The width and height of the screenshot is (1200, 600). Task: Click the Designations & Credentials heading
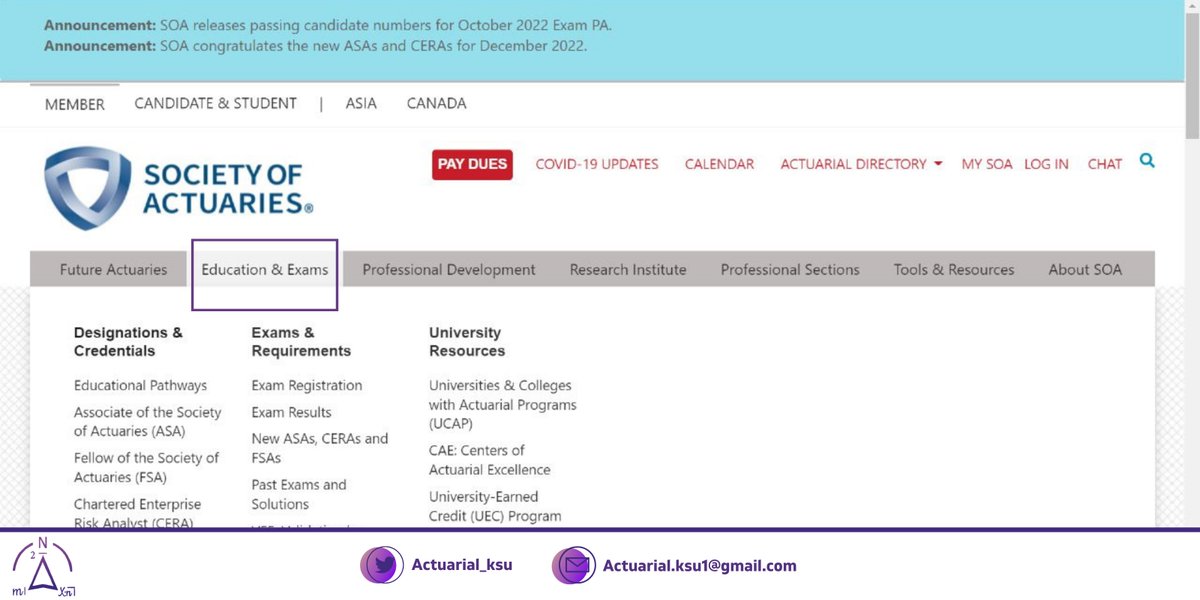coord(128,342)
